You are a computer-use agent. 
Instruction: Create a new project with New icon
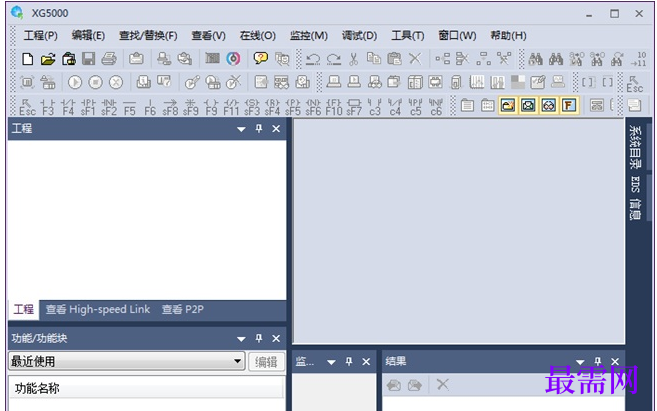pyautogui.click(x=28, y=59)
